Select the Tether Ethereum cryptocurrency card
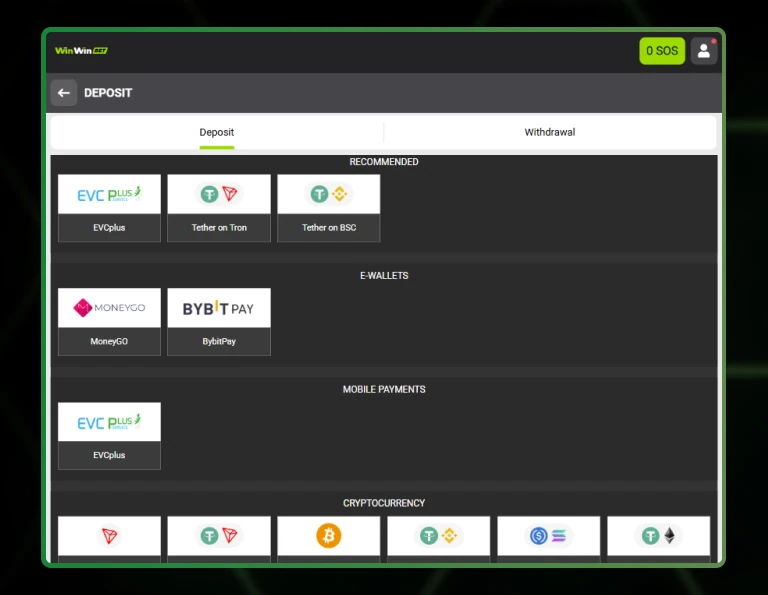Screen dimensions: 768x595 658,539
